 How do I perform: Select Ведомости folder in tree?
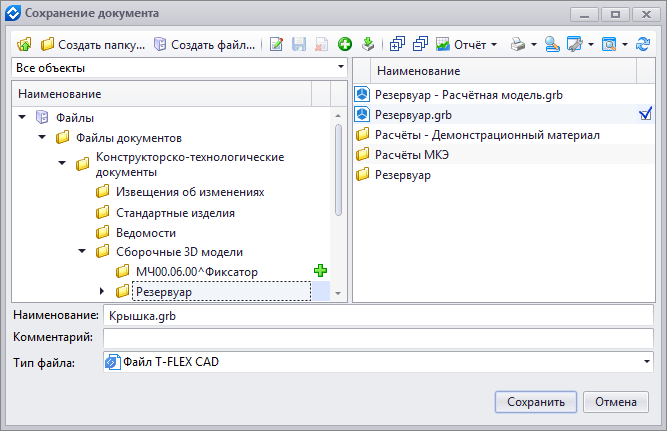(x=146, y=233)
